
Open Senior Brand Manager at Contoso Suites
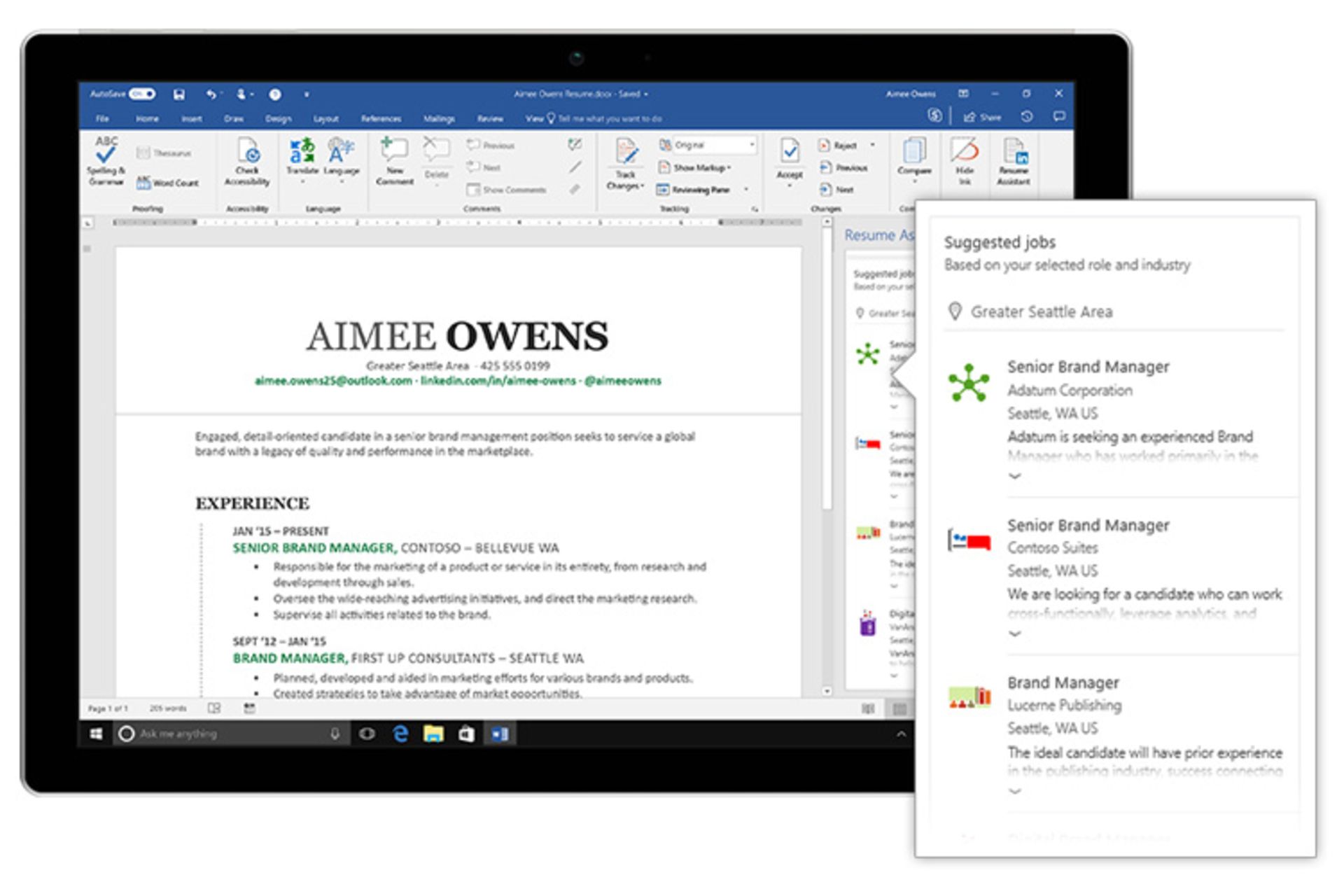click(x=1088, y=525)
